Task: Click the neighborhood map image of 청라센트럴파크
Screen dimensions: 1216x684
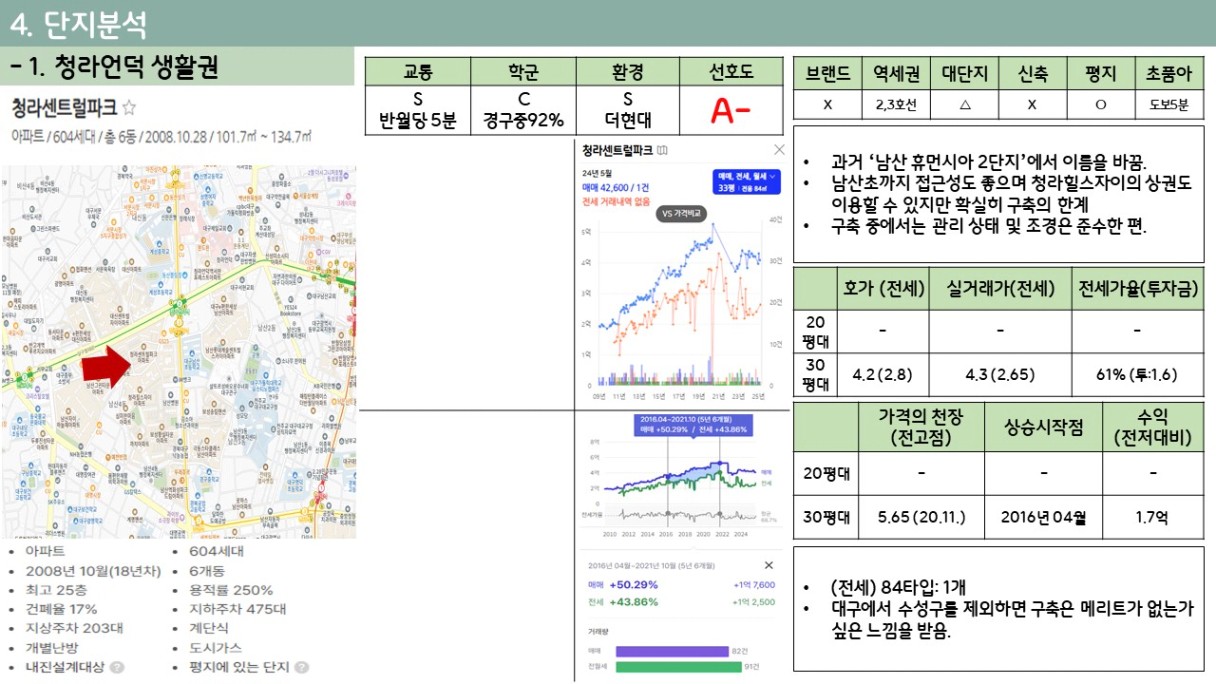Action: (x=178, y=351)
